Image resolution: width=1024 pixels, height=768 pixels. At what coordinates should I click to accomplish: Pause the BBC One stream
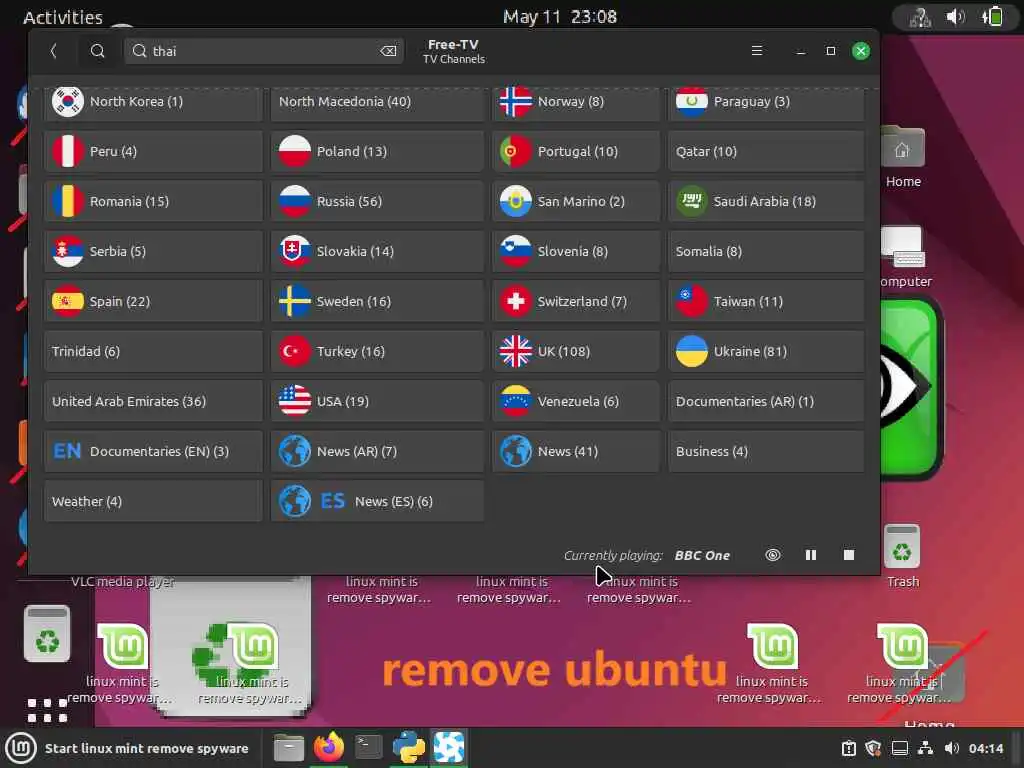810,555
